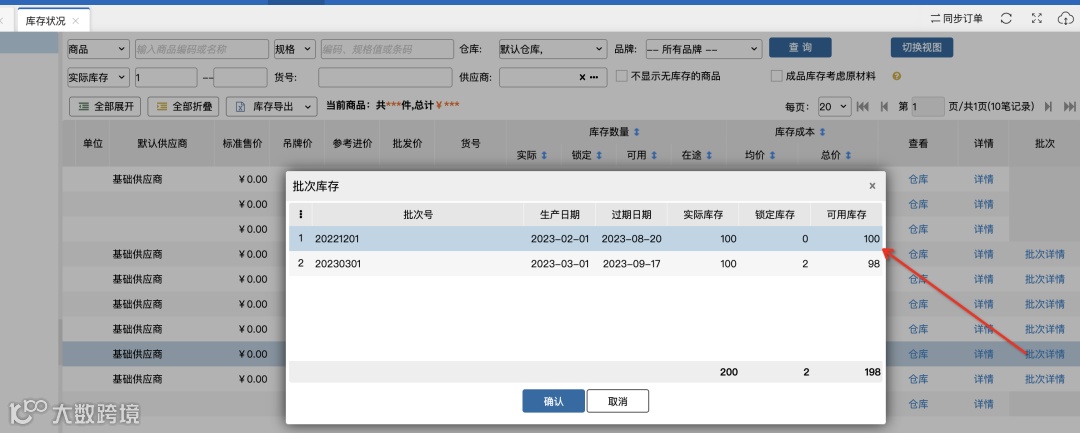
Task: Open 批次详情 link in last supplier row
Action: (x=1045, y=379)
